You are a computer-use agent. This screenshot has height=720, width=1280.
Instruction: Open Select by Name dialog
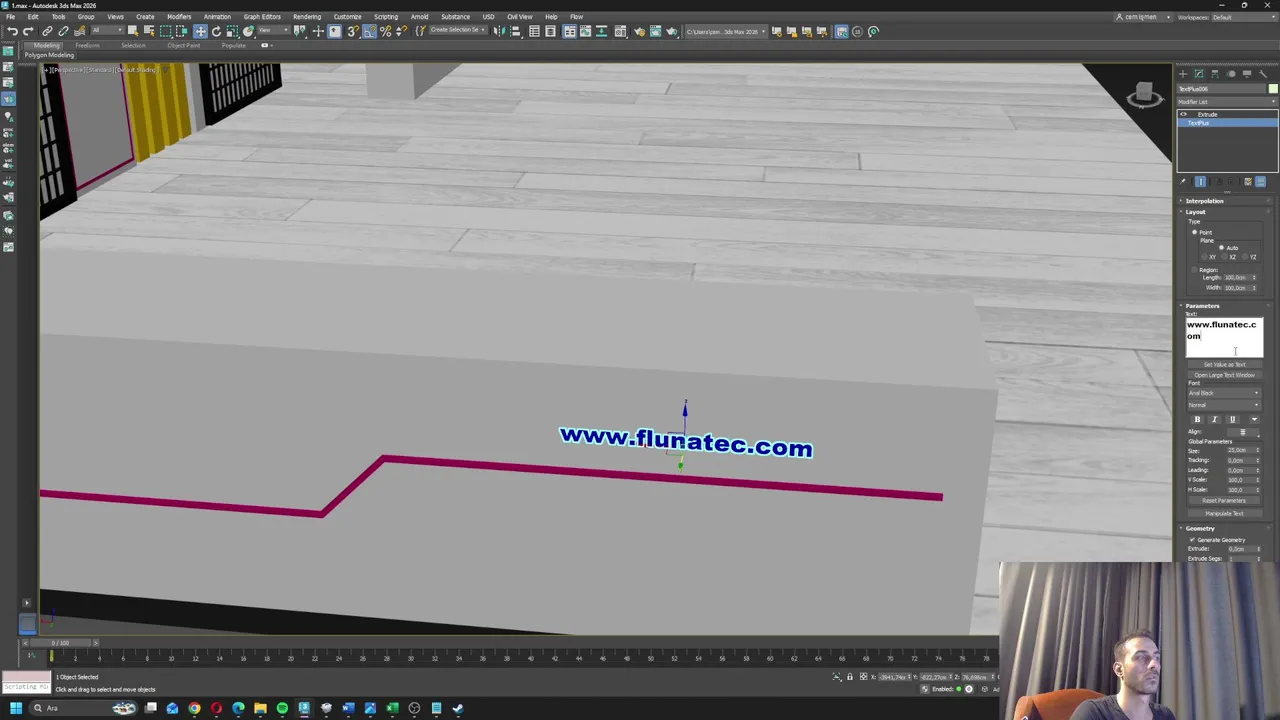(149, 31)
